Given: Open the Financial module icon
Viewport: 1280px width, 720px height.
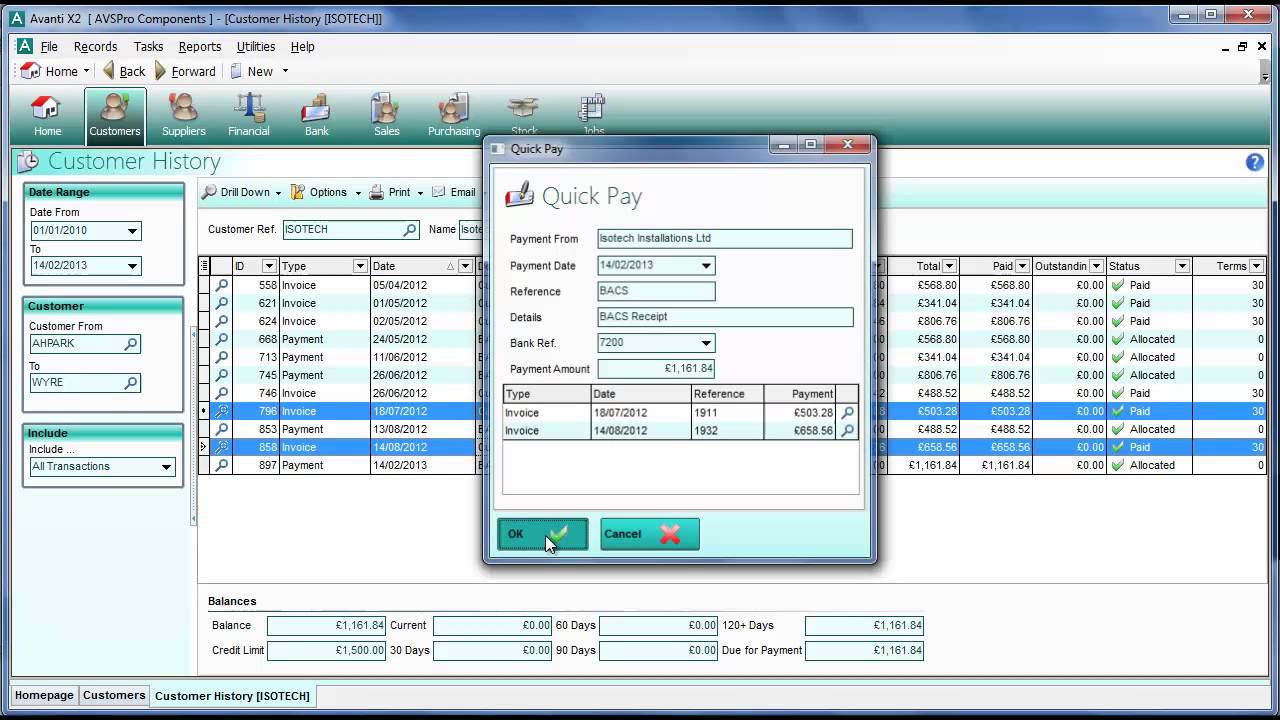Looking at the screenshot, I should pyautogui.click(x=249, y=116).
